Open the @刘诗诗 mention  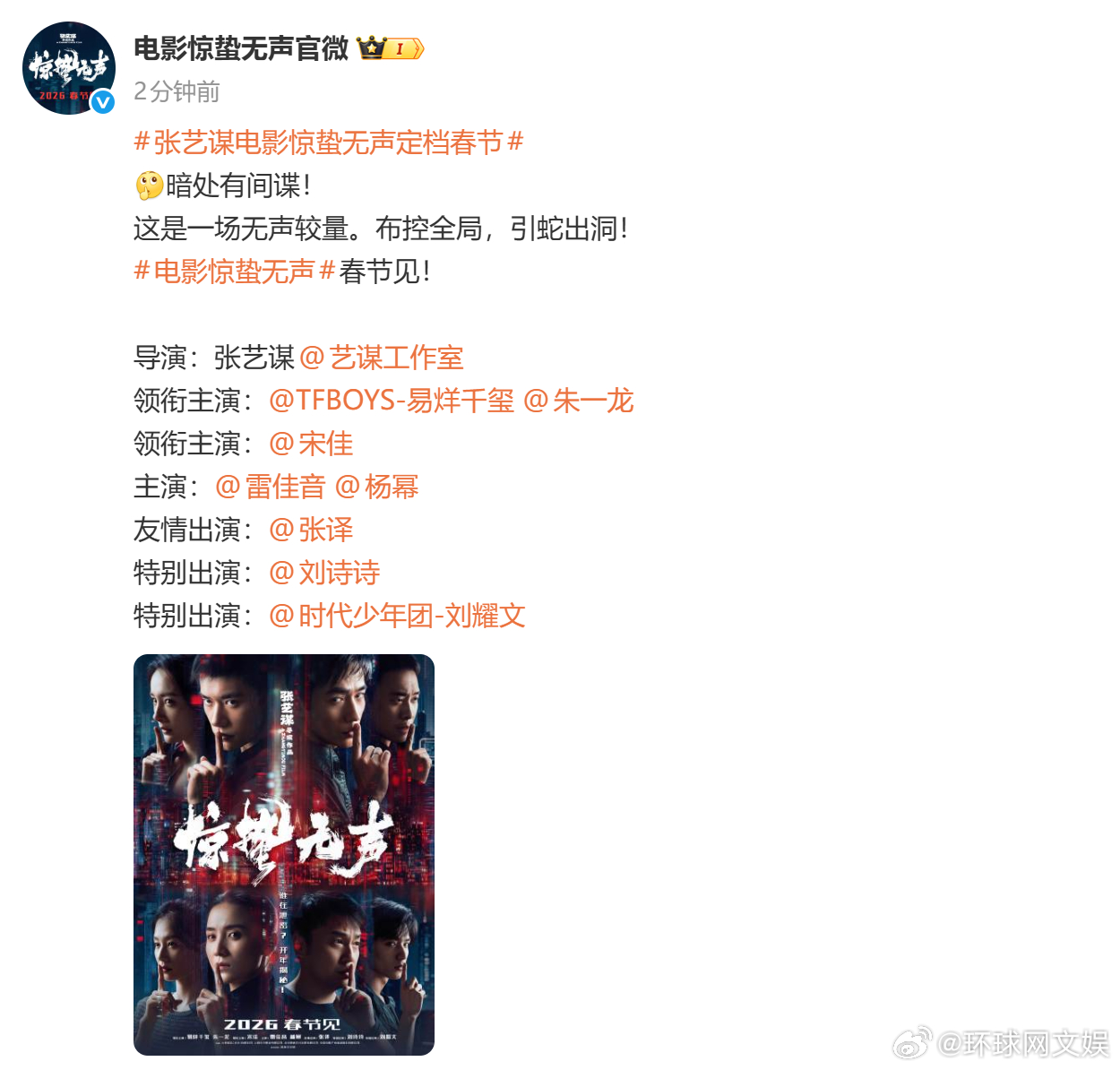(324, 572)
